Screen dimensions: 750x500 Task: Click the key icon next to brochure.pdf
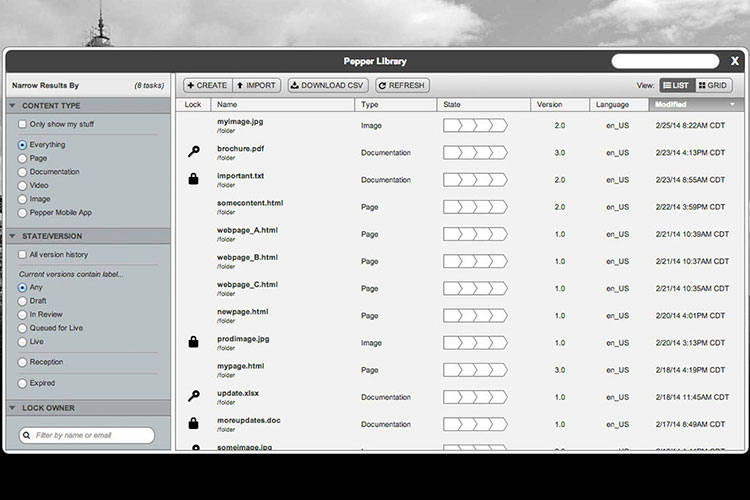pos(194,152)
